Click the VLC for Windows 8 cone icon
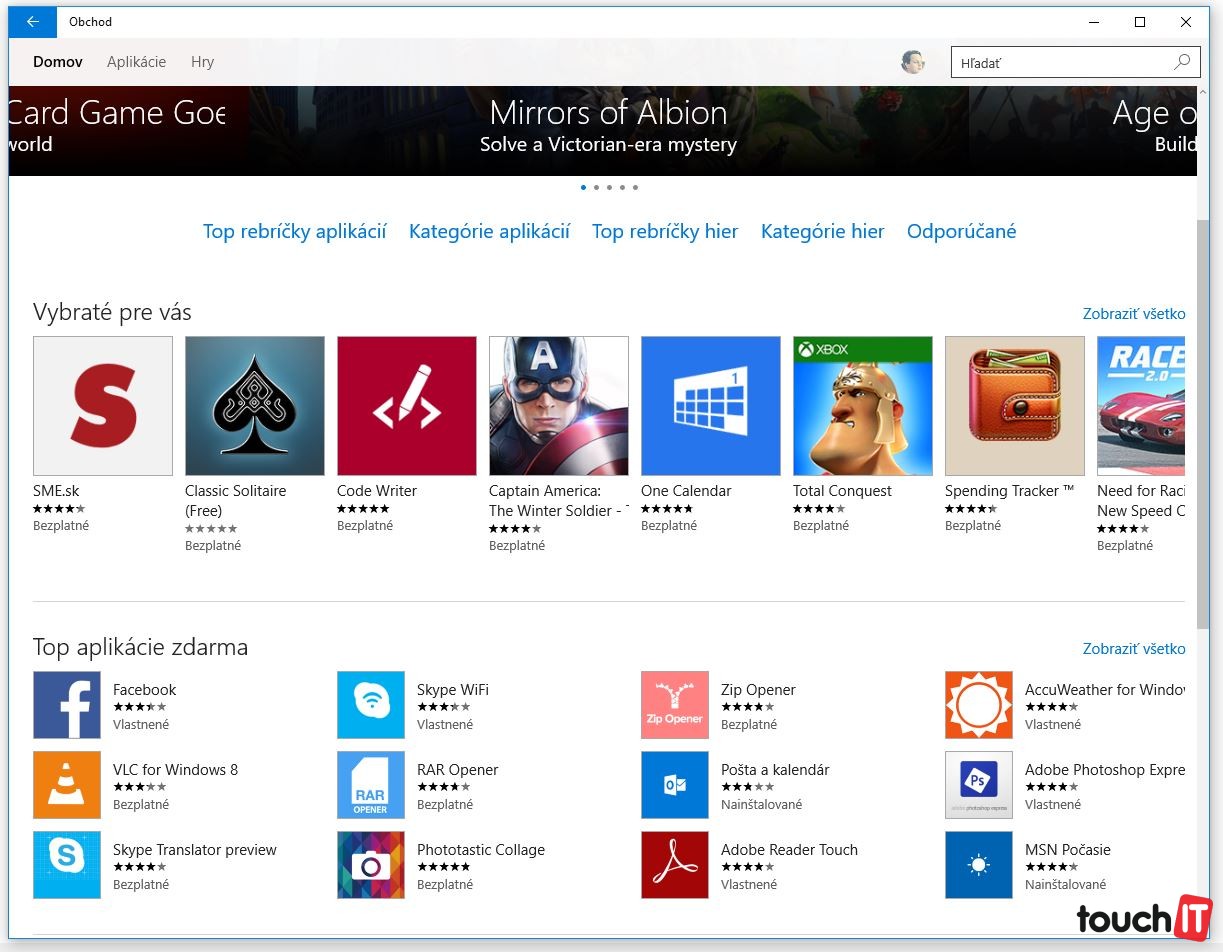 coord(67,785)
